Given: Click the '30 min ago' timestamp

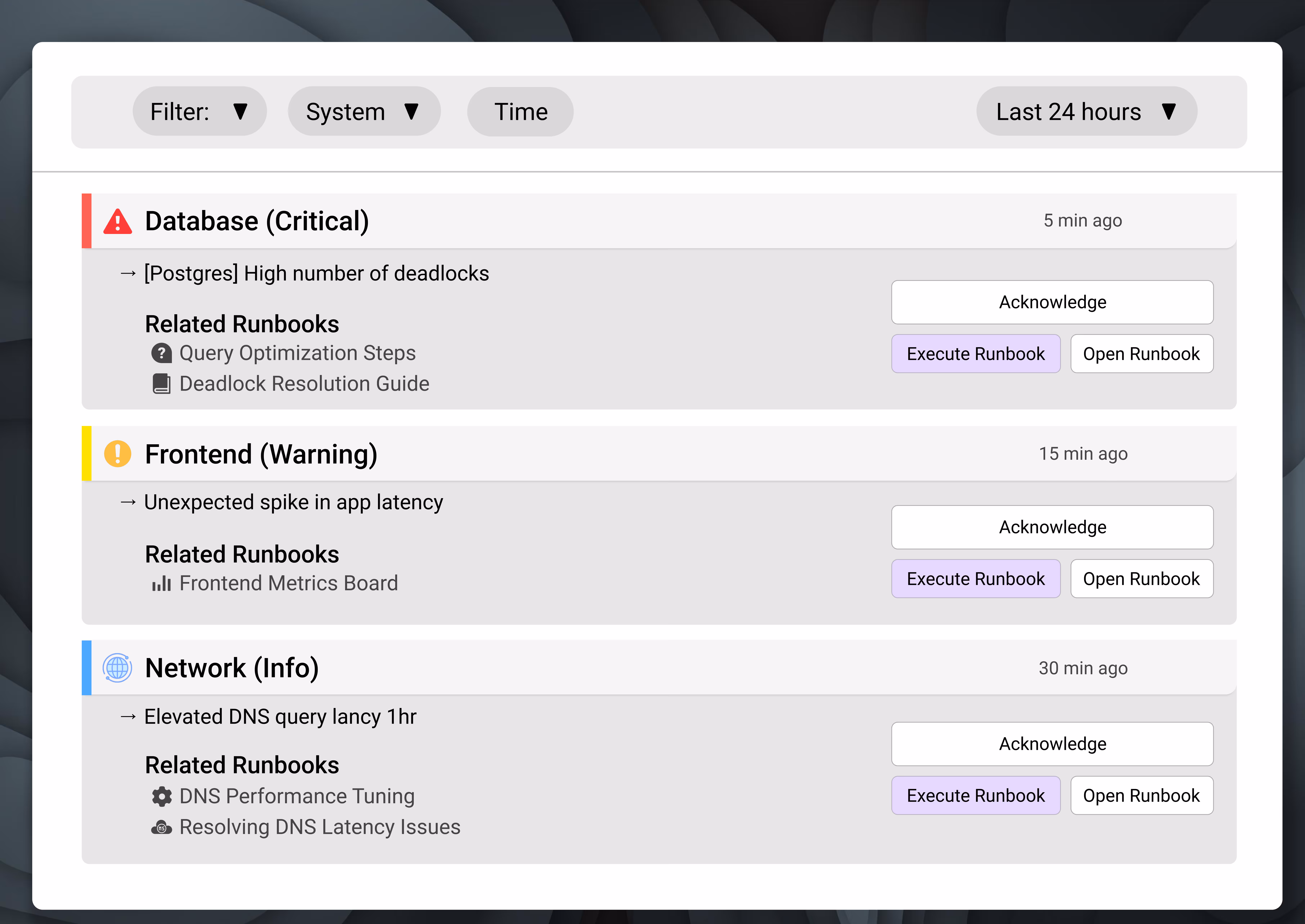Looking at the screenshot, I should [x=1083, y=669].
